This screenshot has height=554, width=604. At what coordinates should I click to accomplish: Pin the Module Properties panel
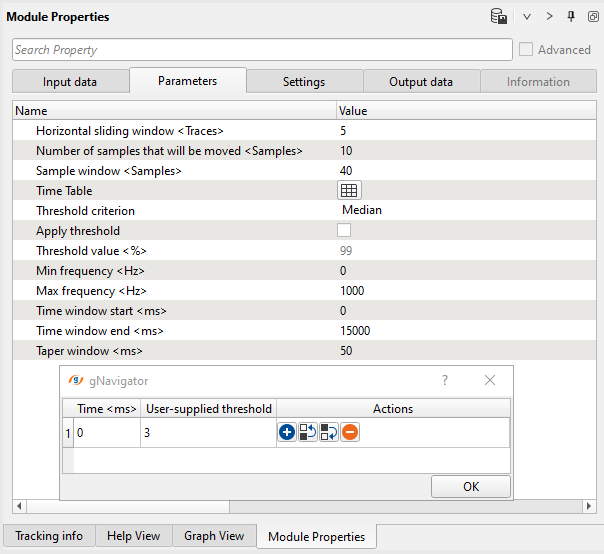(571, 17)
